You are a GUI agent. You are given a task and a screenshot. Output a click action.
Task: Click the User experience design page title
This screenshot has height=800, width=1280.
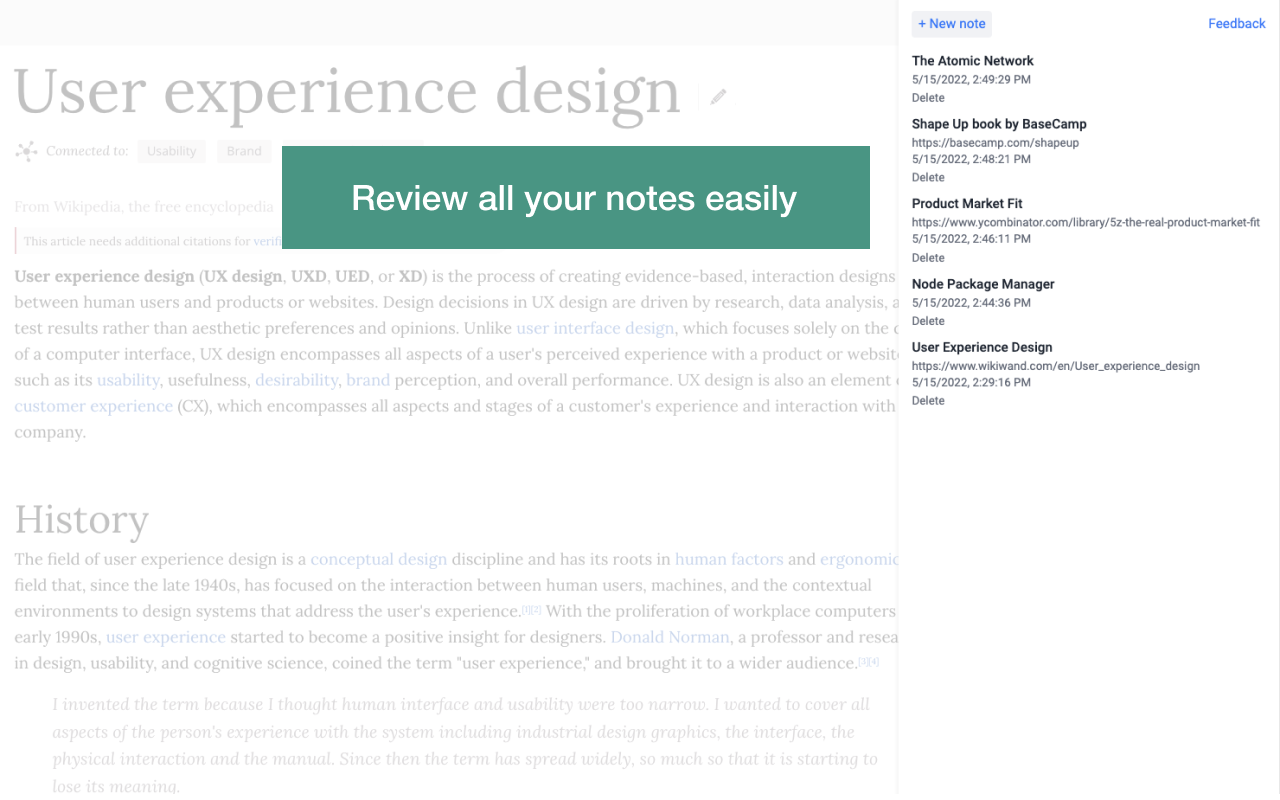tap(347, 91)
